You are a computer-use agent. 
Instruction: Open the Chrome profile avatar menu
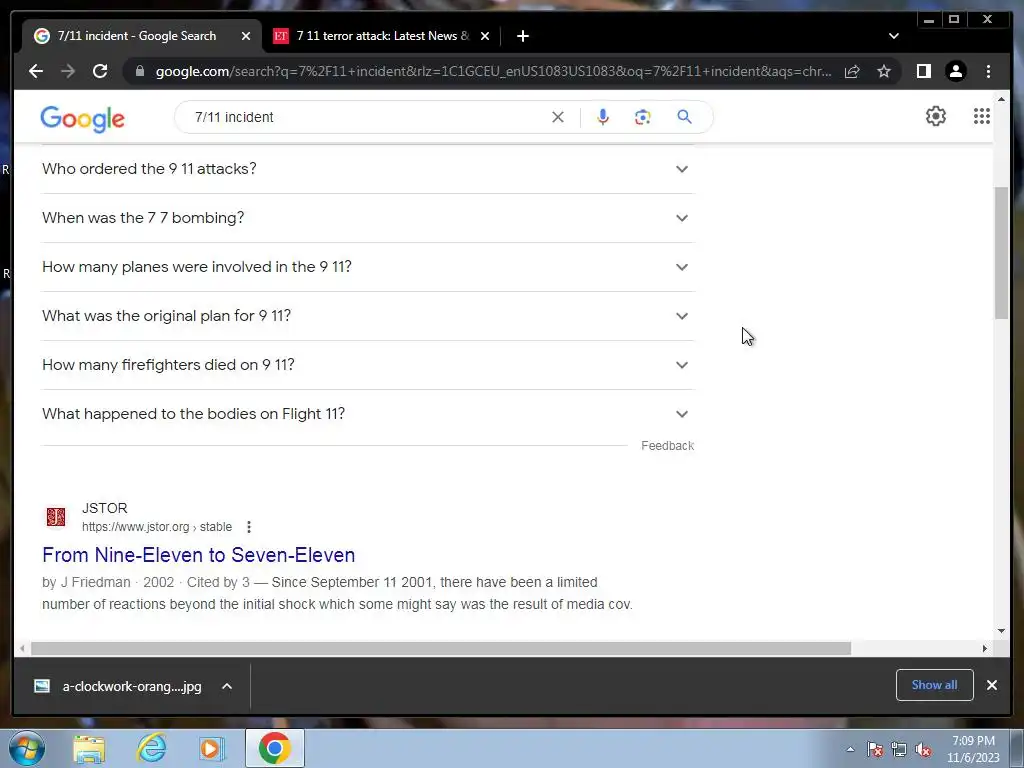(x=955, y=71)
